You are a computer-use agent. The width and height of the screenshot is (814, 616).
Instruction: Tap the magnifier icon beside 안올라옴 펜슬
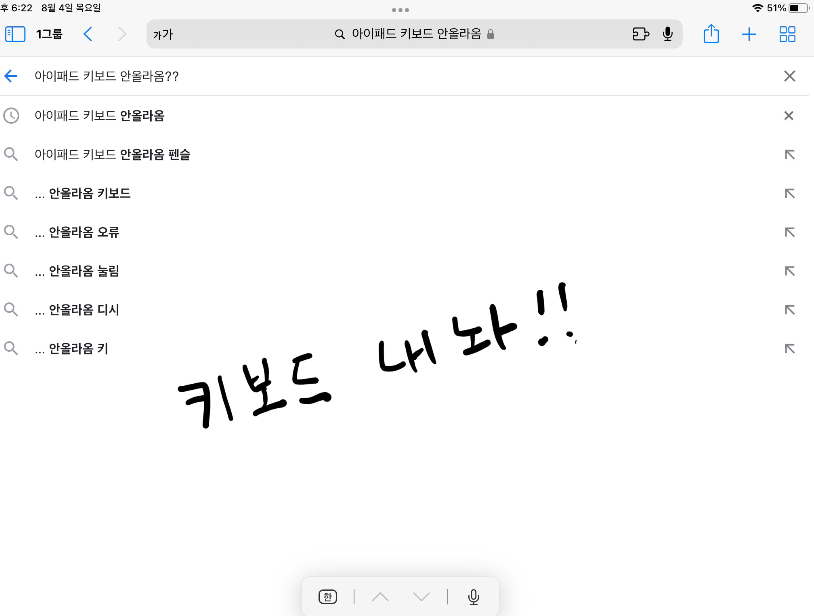pos(11,154)
